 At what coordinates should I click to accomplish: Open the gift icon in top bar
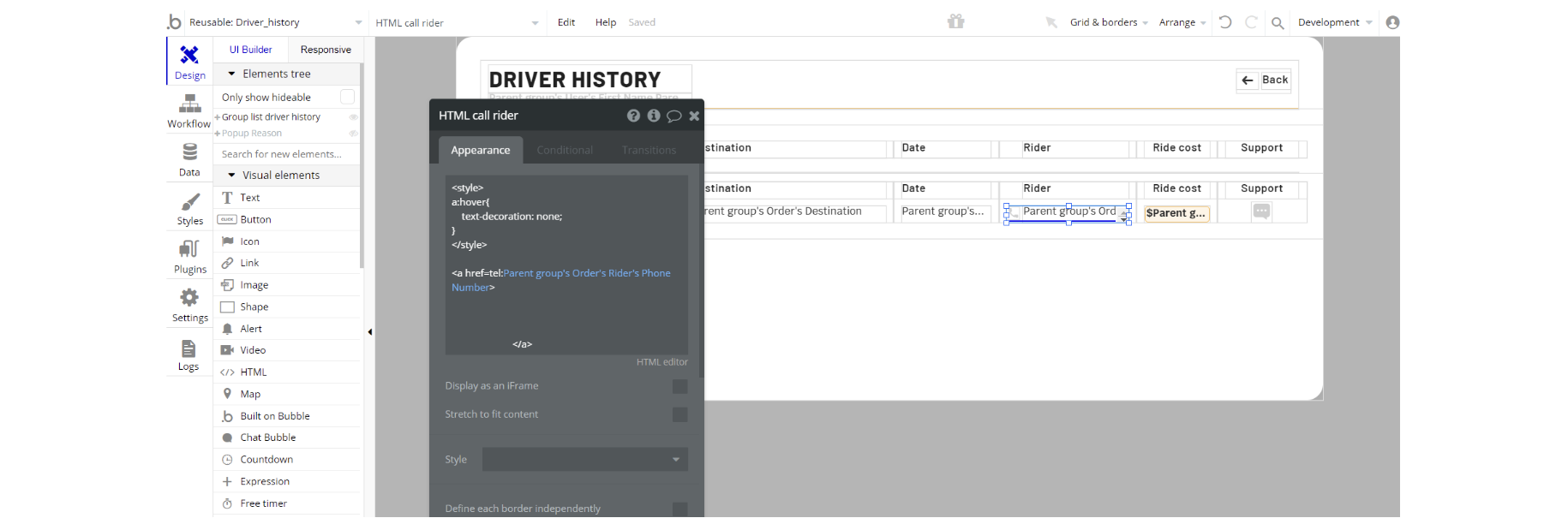[955, 21]
